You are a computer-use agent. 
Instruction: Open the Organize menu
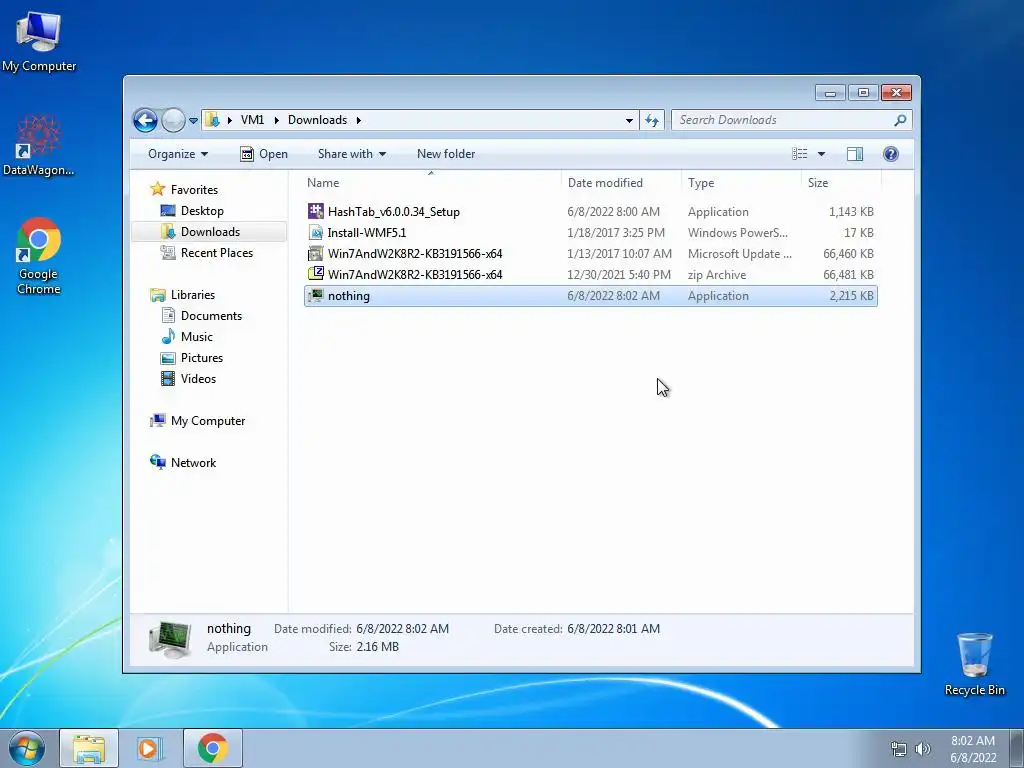pos(178,154)
